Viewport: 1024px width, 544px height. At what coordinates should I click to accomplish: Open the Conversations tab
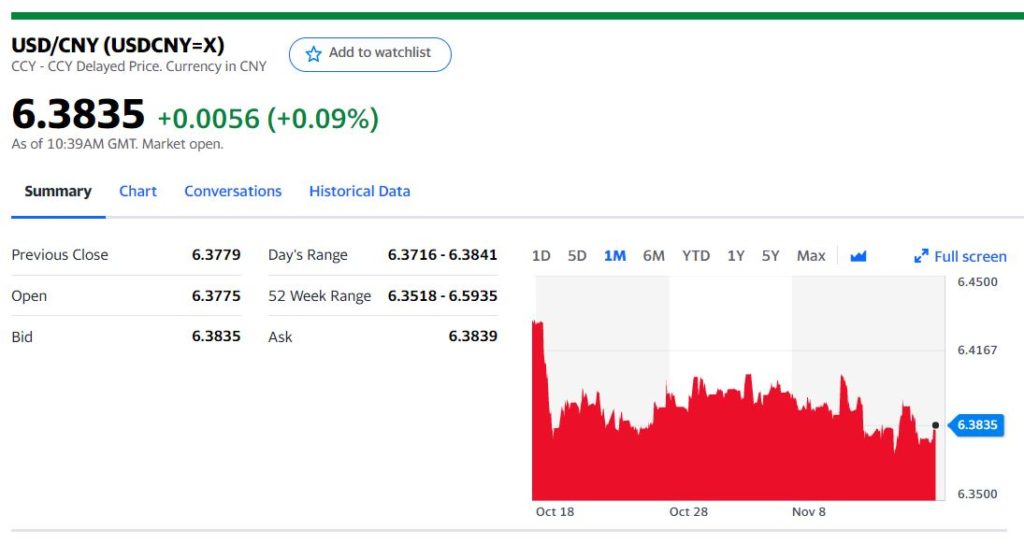233,191
